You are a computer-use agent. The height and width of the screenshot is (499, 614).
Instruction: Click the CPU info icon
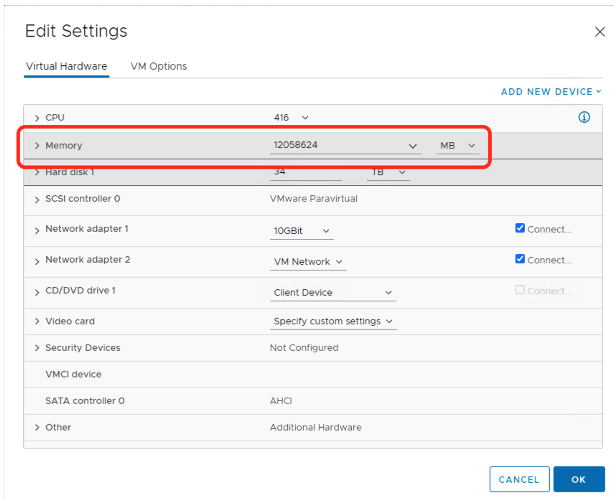[x=584, y=118]
